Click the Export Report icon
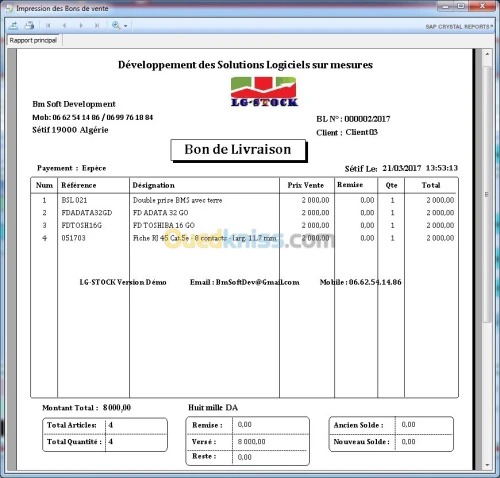The height and width of the screenshot is (478, 500). click(14, 25)
